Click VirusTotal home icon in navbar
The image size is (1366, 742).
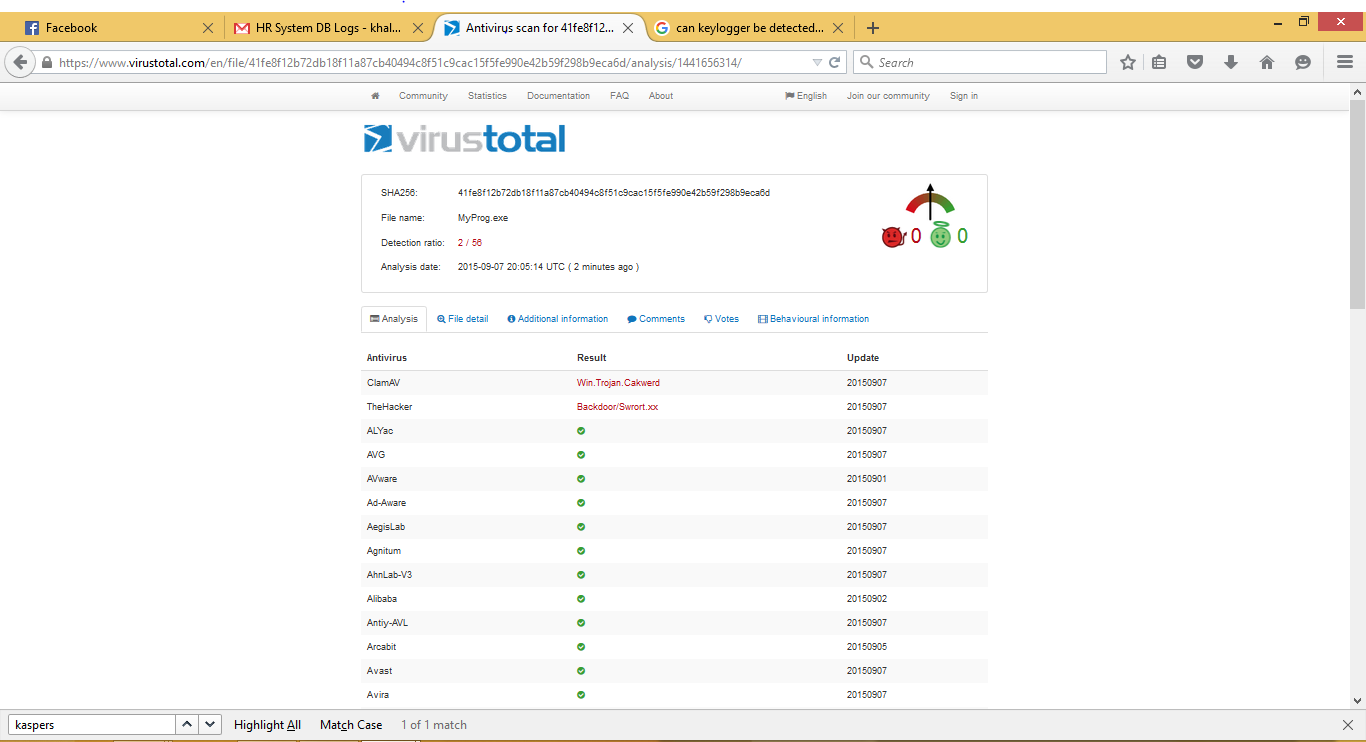click(x=375, y=96)
